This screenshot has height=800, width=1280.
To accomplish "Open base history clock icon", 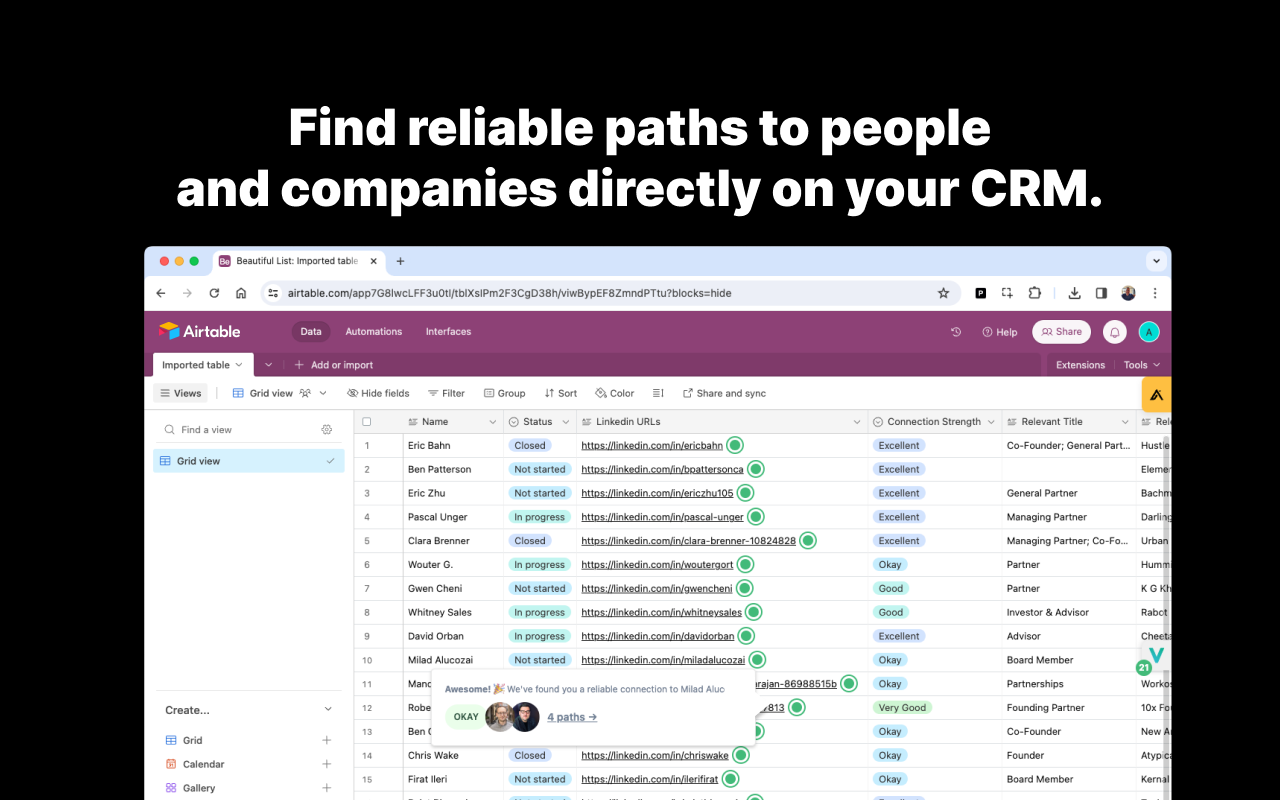I will pyautogui.click(x=956, y=332).
